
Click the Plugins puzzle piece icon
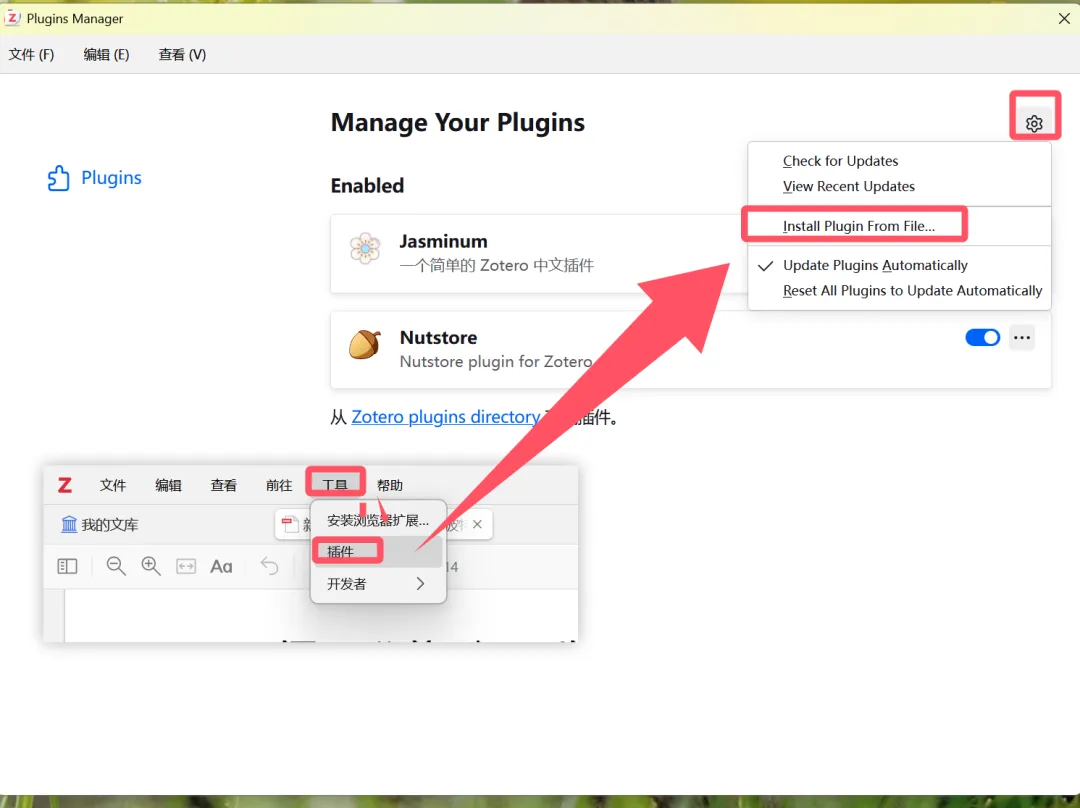point(59,178)
